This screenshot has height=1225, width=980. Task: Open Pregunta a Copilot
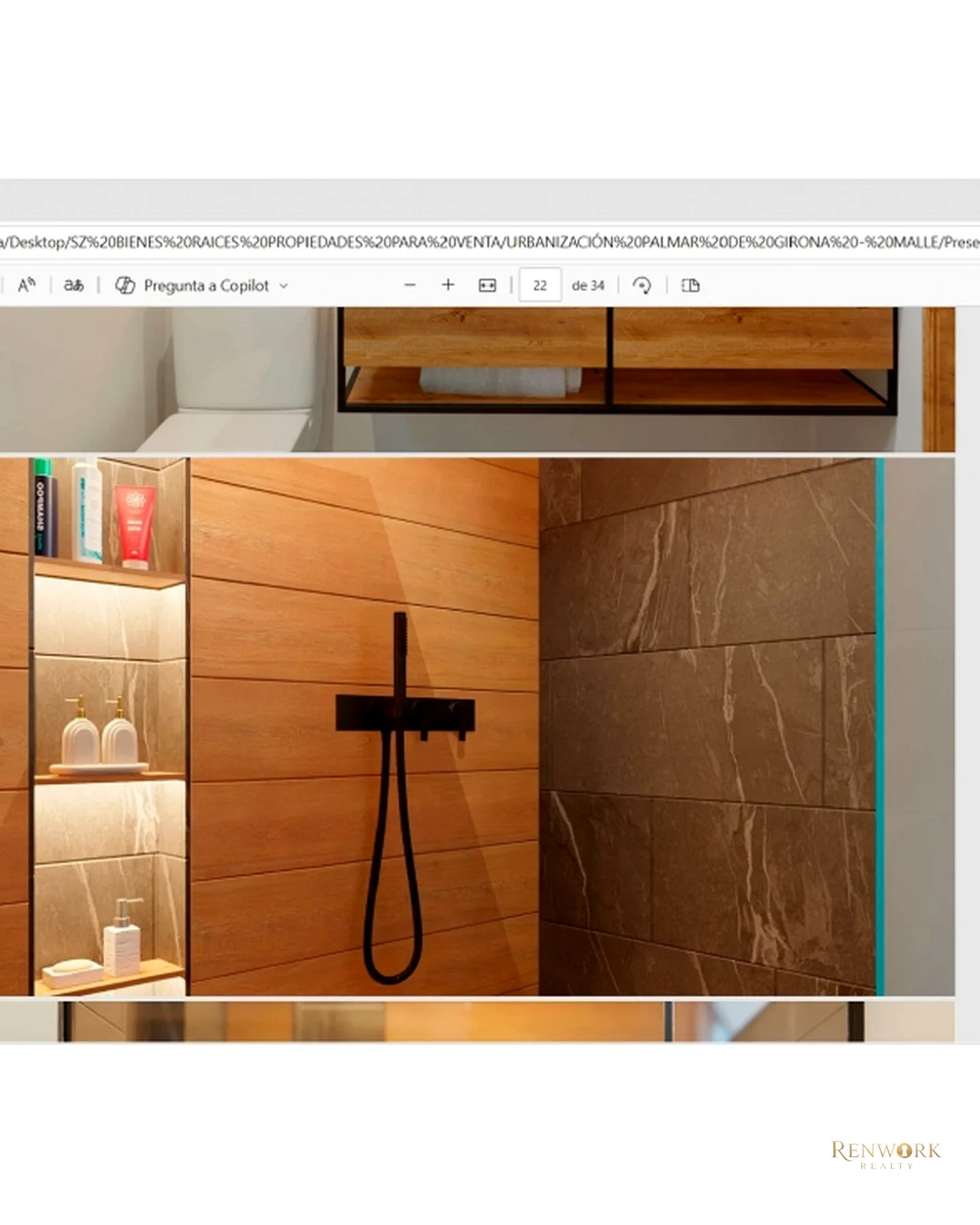pyautogui.click(x=201, y=286)
